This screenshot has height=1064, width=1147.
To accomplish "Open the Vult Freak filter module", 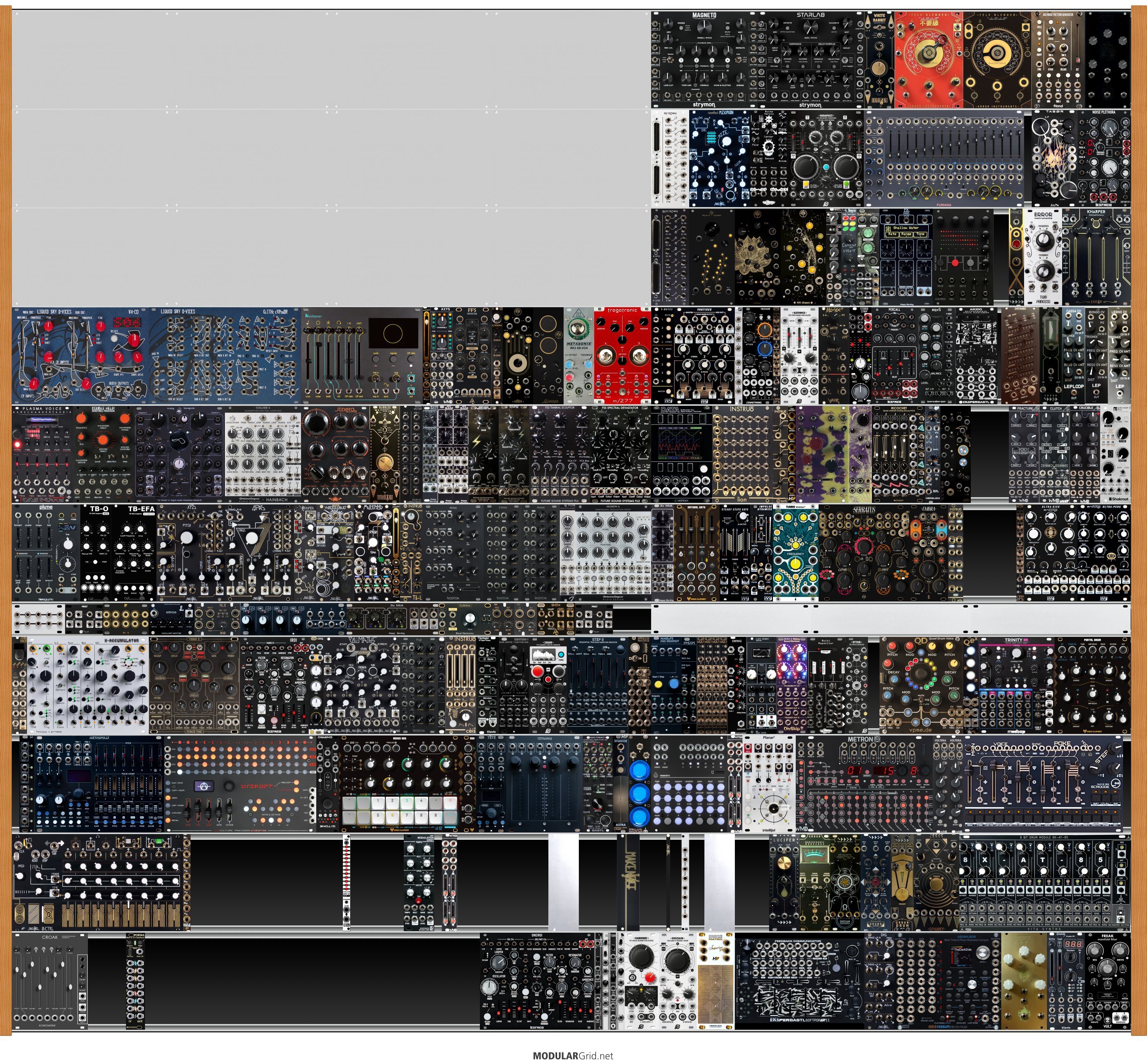I will pyautogui.click(x=1107, y=981).
